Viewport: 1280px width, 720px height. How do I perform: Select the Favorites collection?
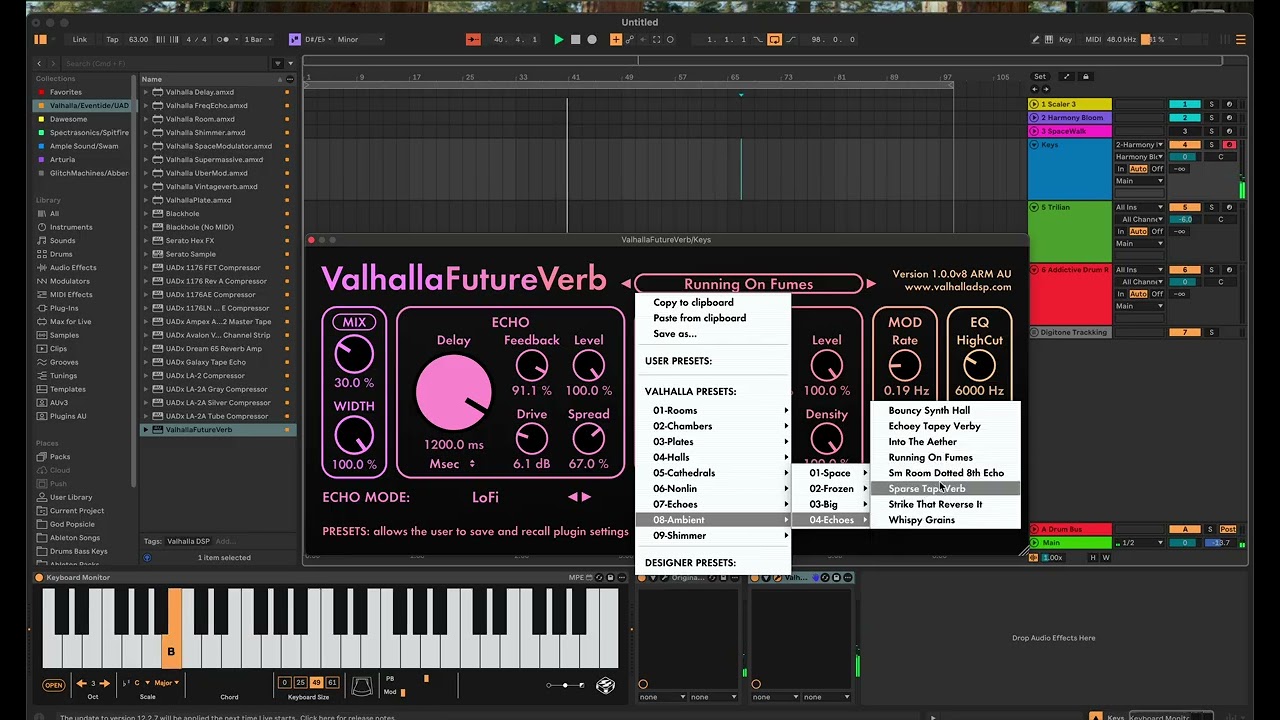click(x=67, y=92)
